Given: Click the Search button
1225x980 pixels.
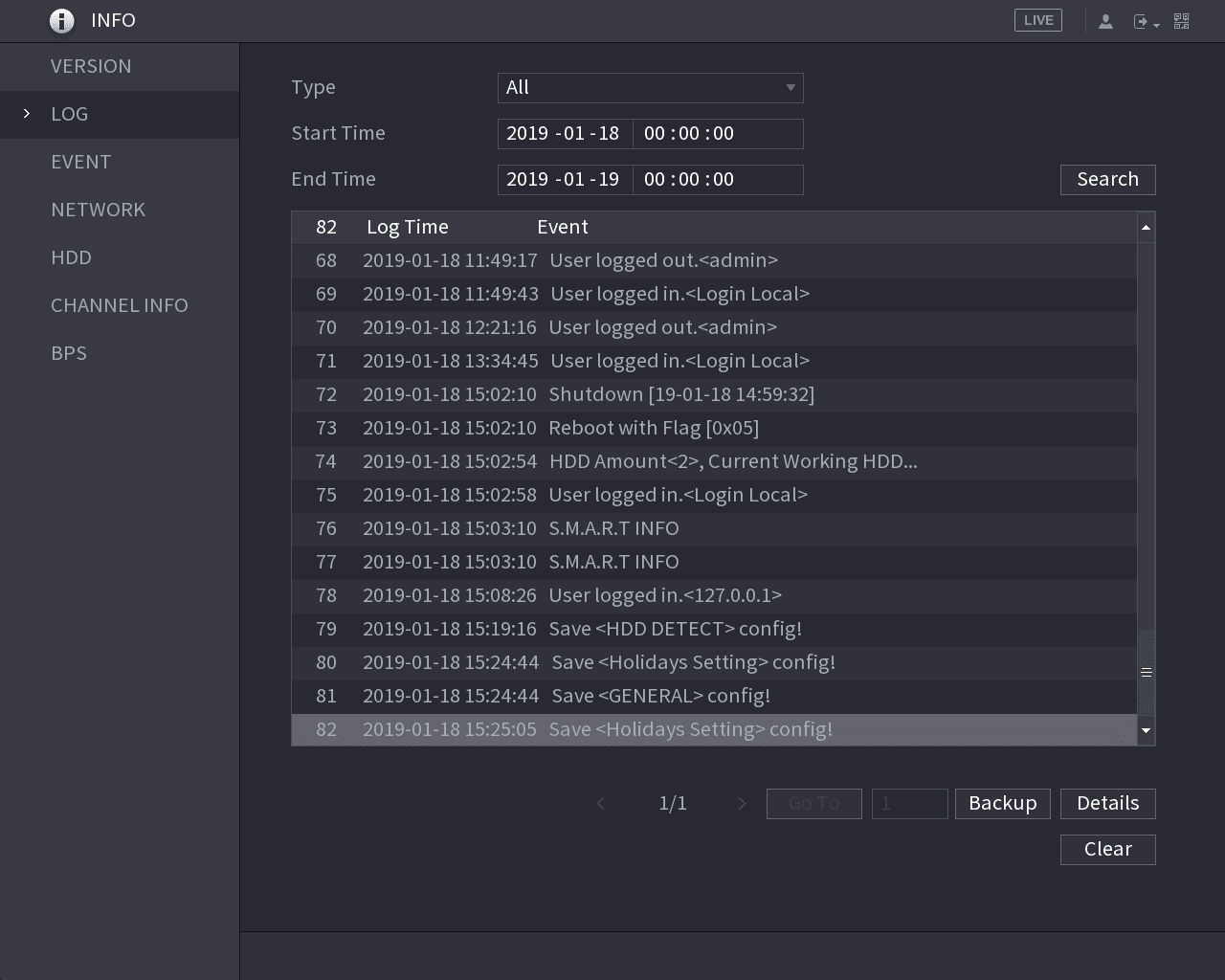Looking at the screenshot, I should (1108, 180).
